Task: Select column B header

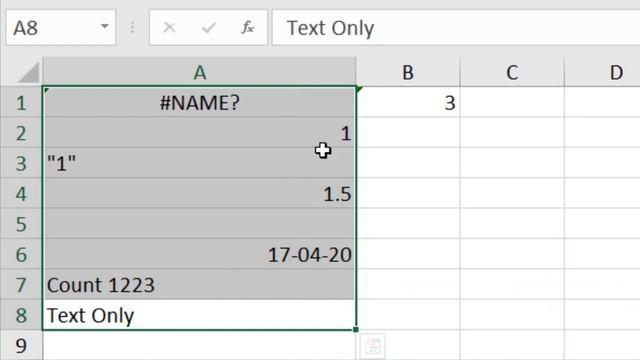Action: point(408,72)
